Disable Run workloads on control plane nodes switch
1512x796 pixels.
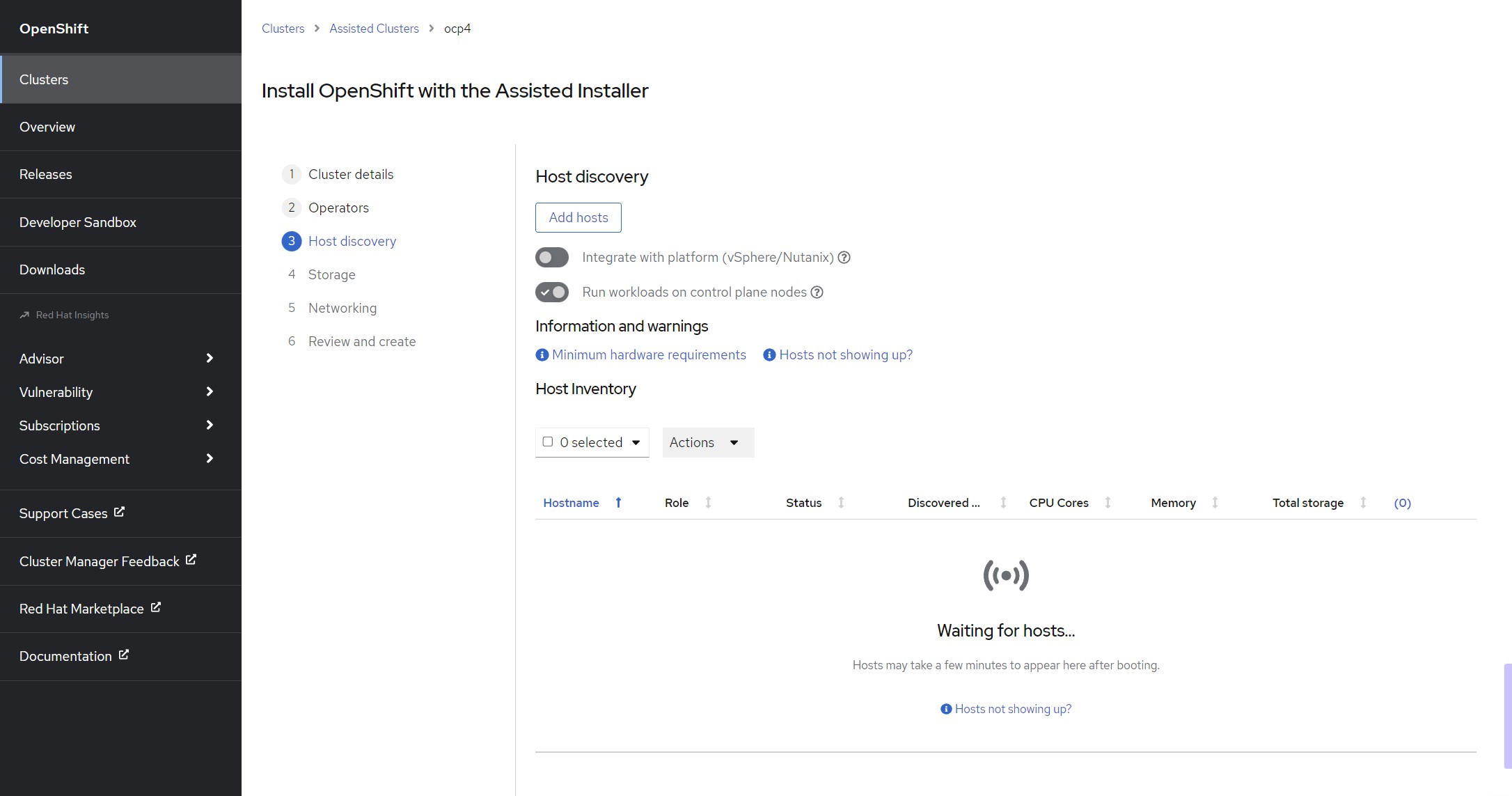(552, 292)
